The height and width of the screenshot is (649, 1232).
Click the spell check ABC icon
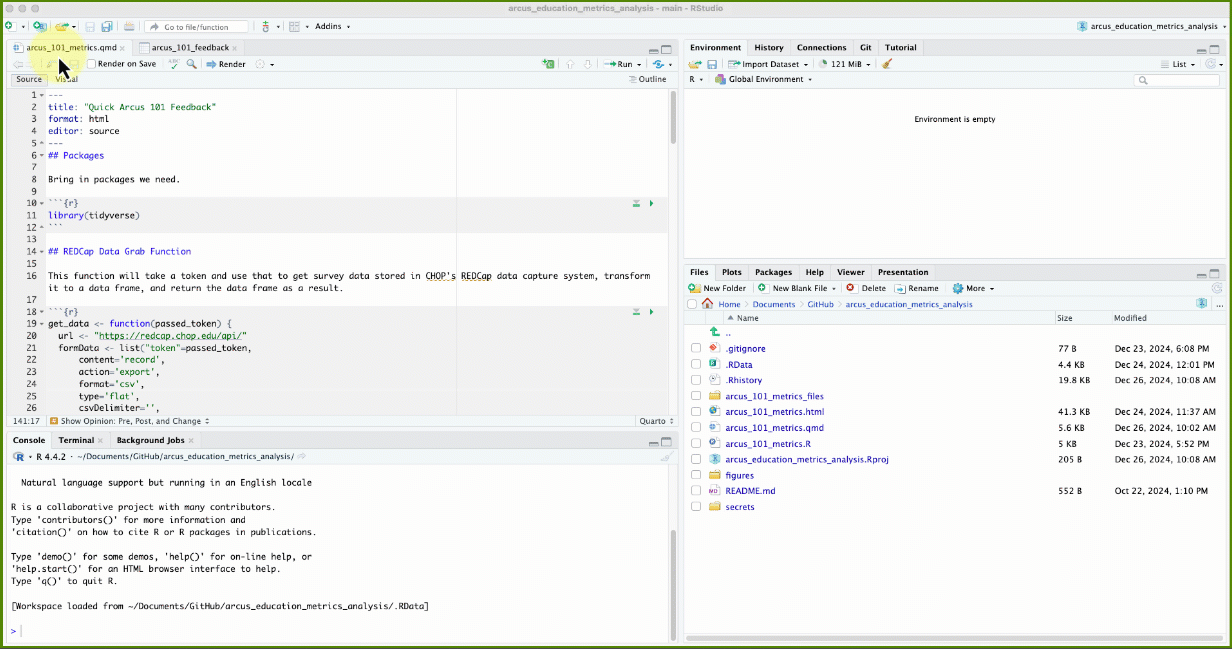(x=174, y=64)
